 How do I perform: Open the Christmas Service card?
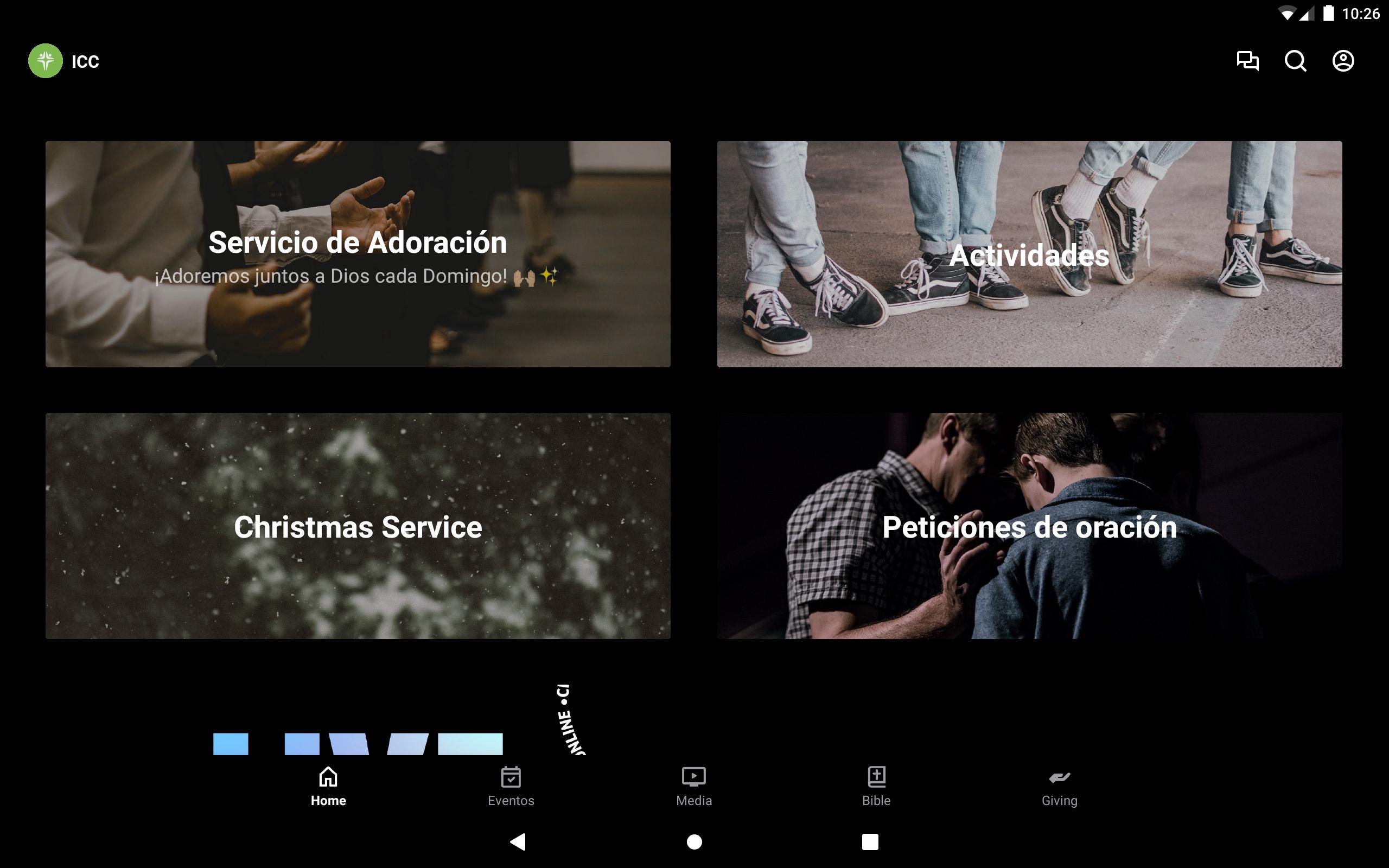(x=358, y=525)
